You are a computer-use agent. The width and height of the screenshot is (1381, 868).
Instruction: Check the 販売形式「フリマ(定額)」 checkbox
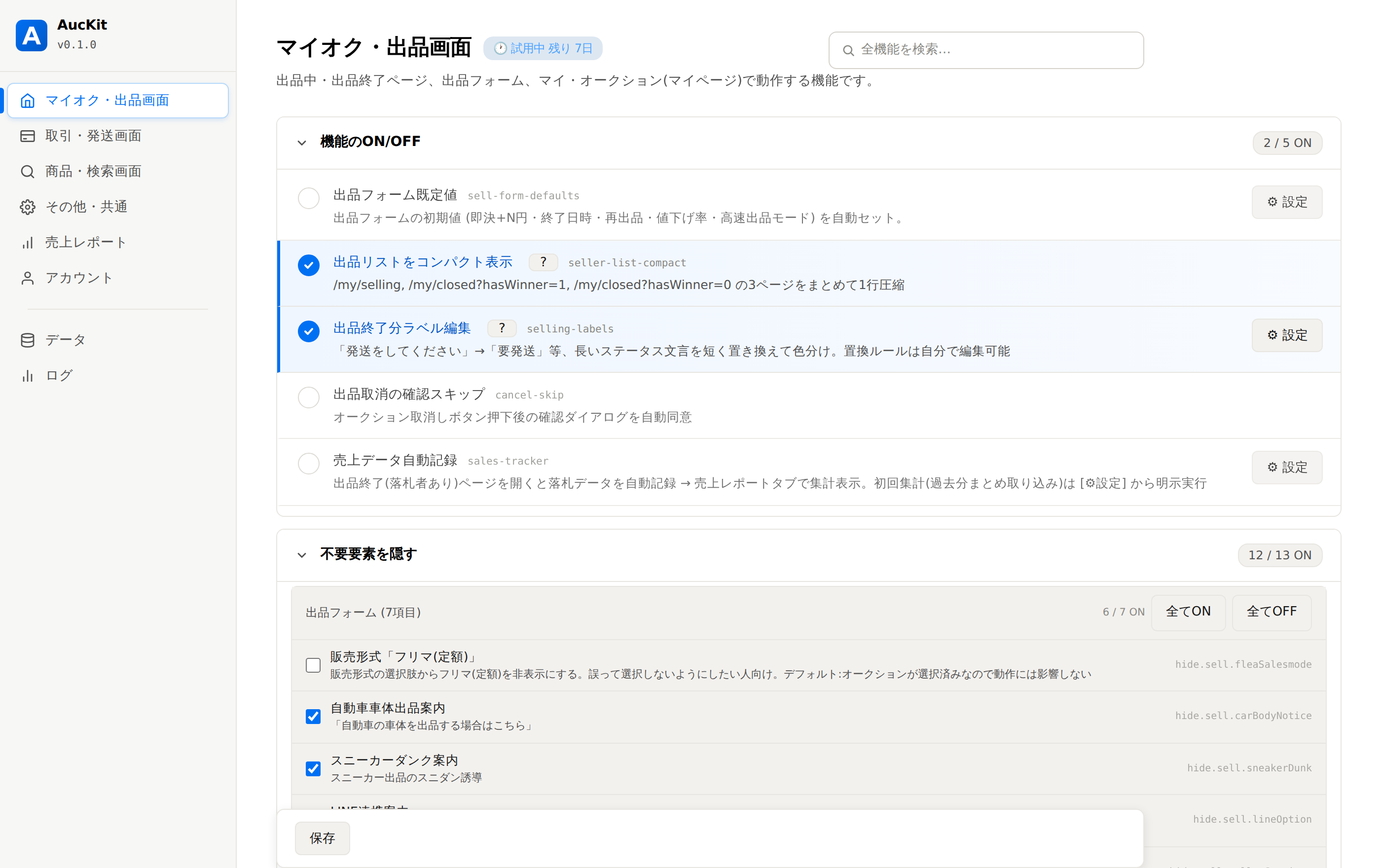(313, 665)
